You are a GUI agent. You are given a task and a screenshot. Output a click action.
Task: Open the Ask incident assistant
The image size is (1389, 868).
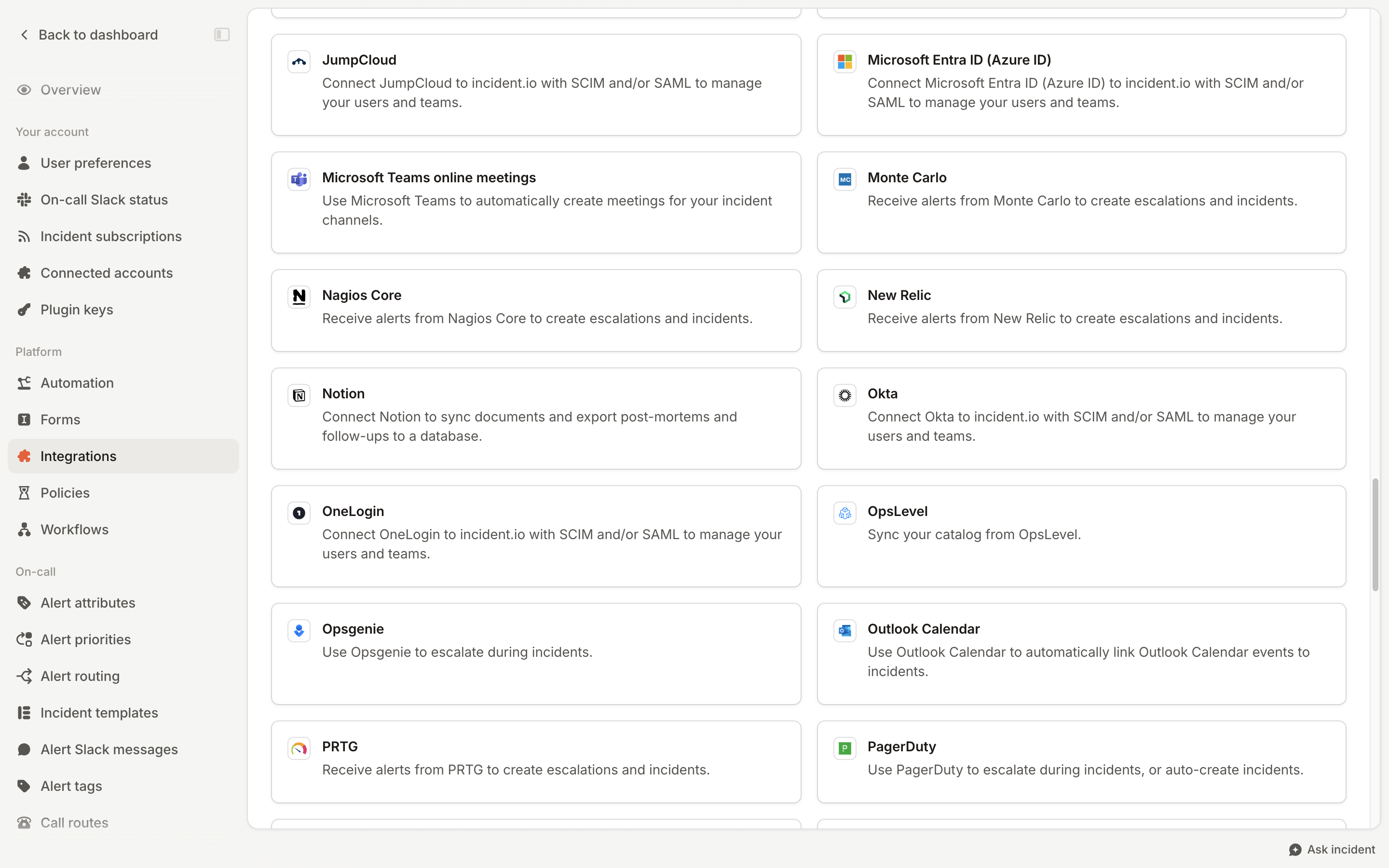pos(1332,850)
